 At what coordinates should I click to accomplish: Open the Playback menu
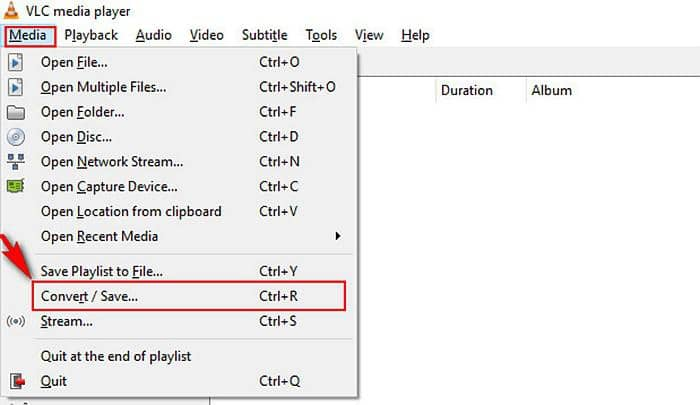[91, 35]
